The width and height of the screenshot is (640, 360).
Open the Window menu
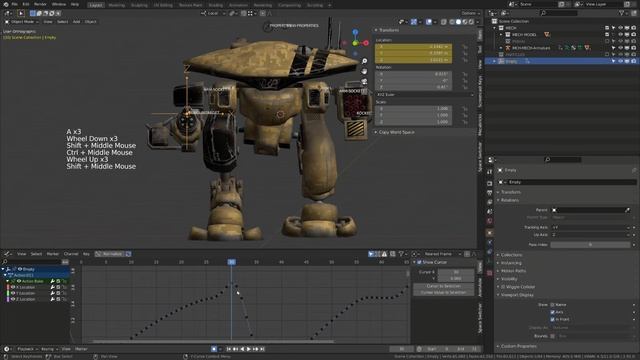59,4
